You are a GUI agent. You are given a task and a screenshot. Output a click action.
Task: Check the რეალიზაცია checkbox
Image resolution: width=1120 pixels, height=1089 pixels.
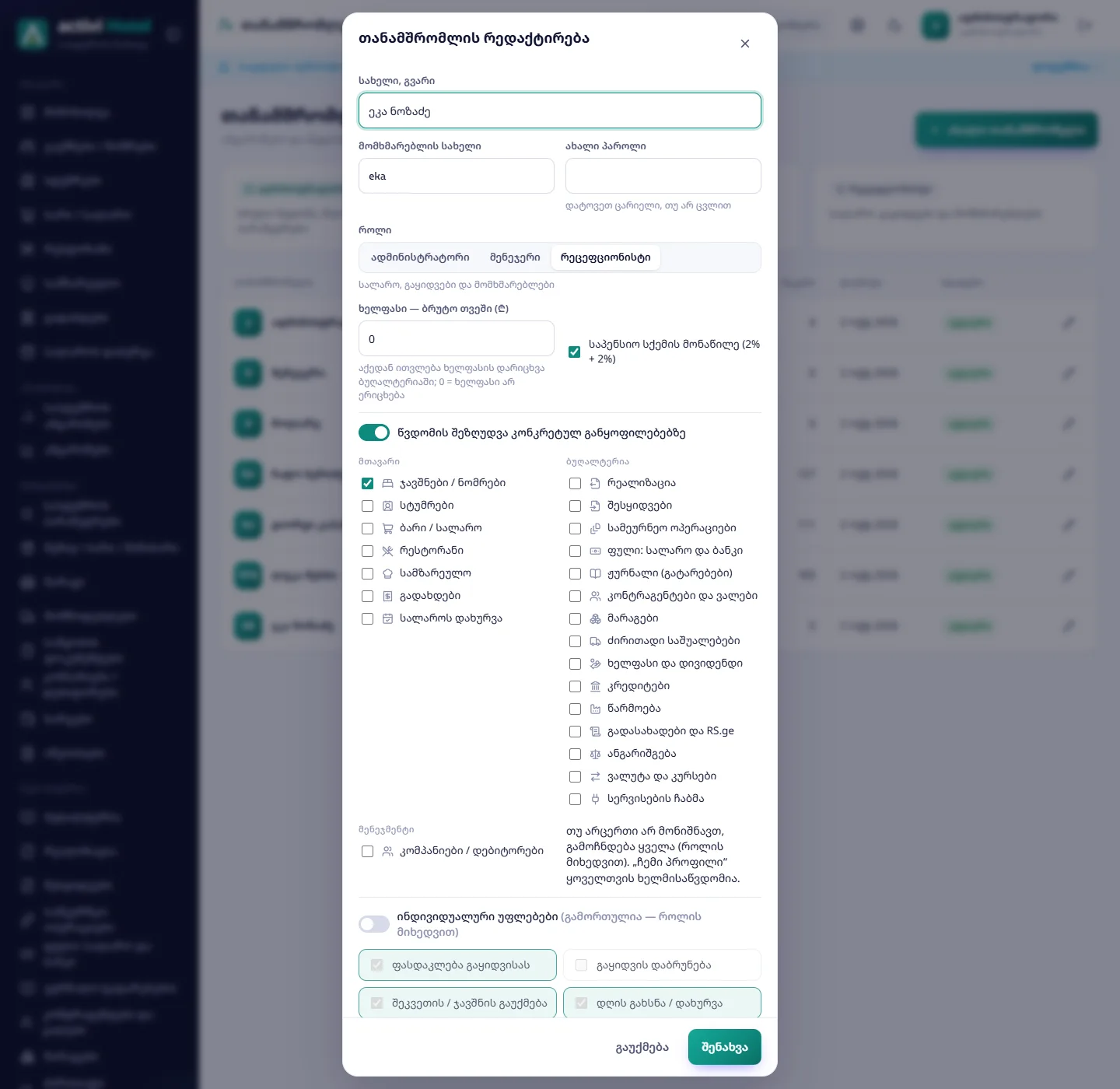(575, 483)
